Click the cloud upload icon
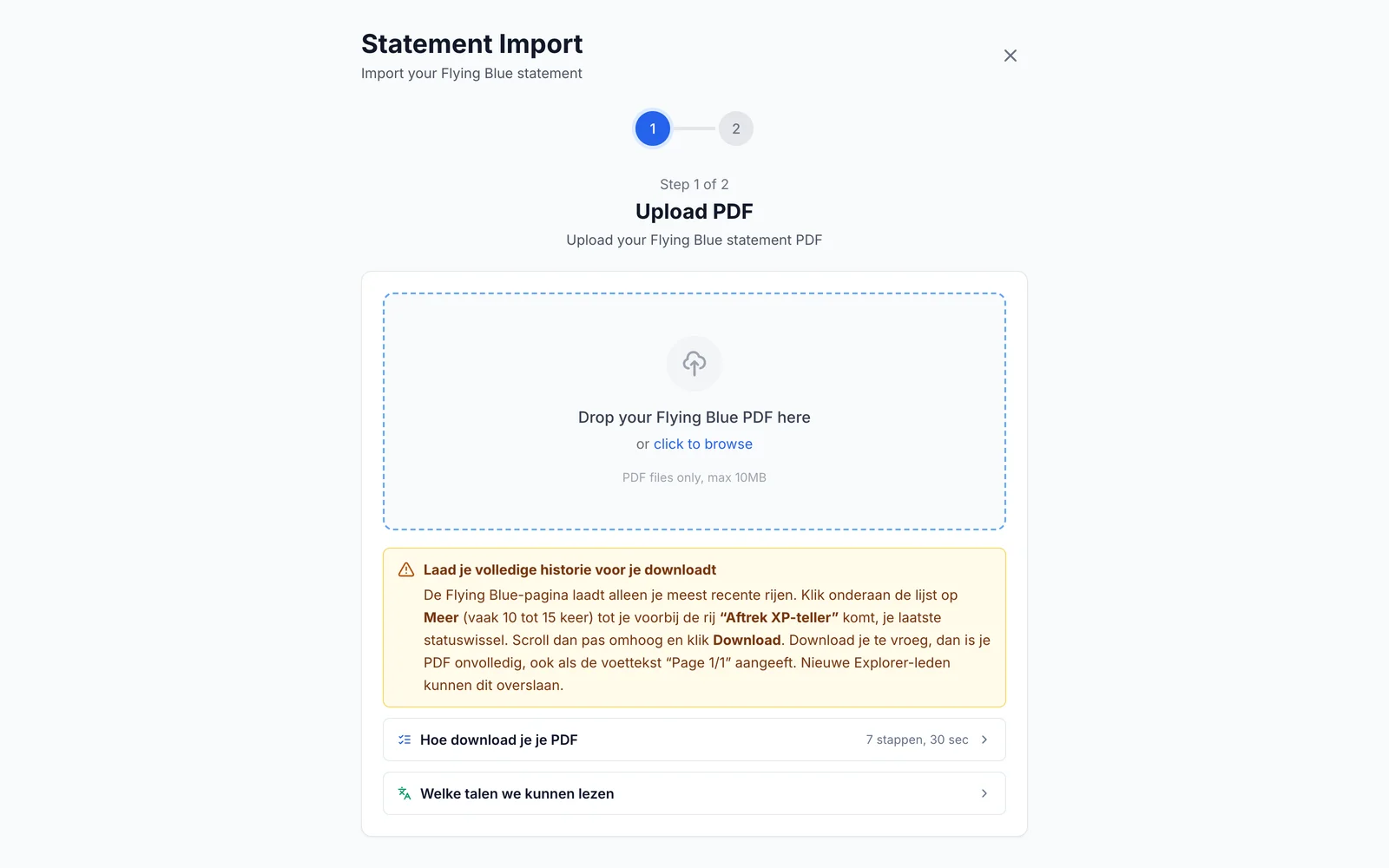1389x868 pixels. pos(694,363)
